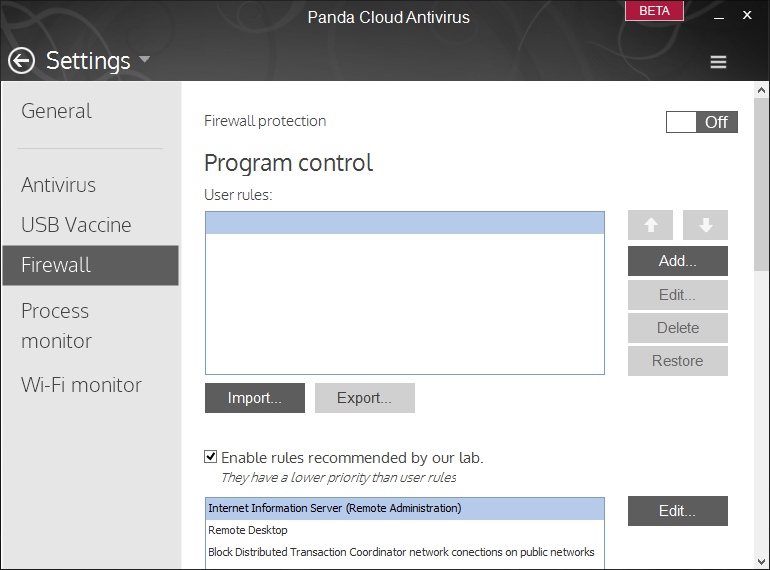Click the scrollbar down arrow
This screenshot has height=570, width=770.
pos(761,562)
